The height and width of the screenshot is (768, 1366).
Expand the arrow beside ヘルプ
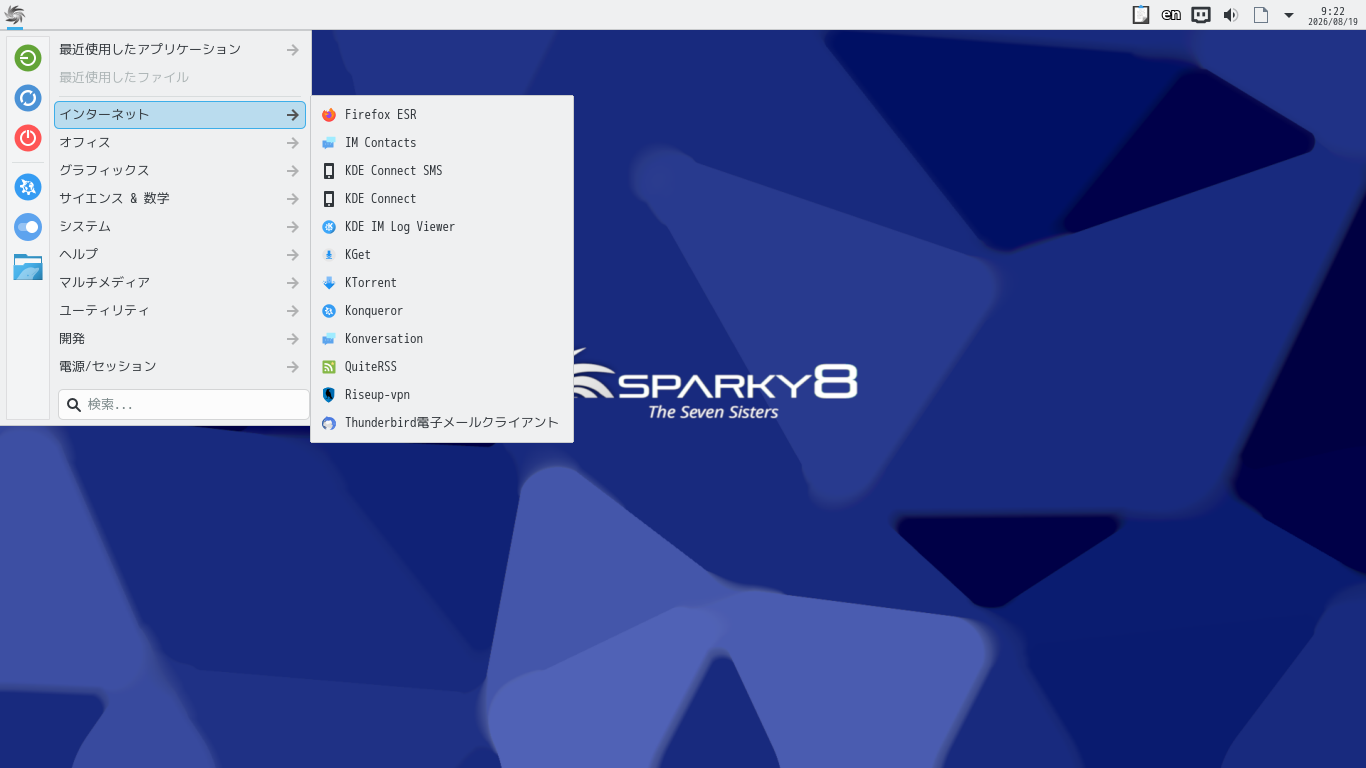(x=292, y=255)
